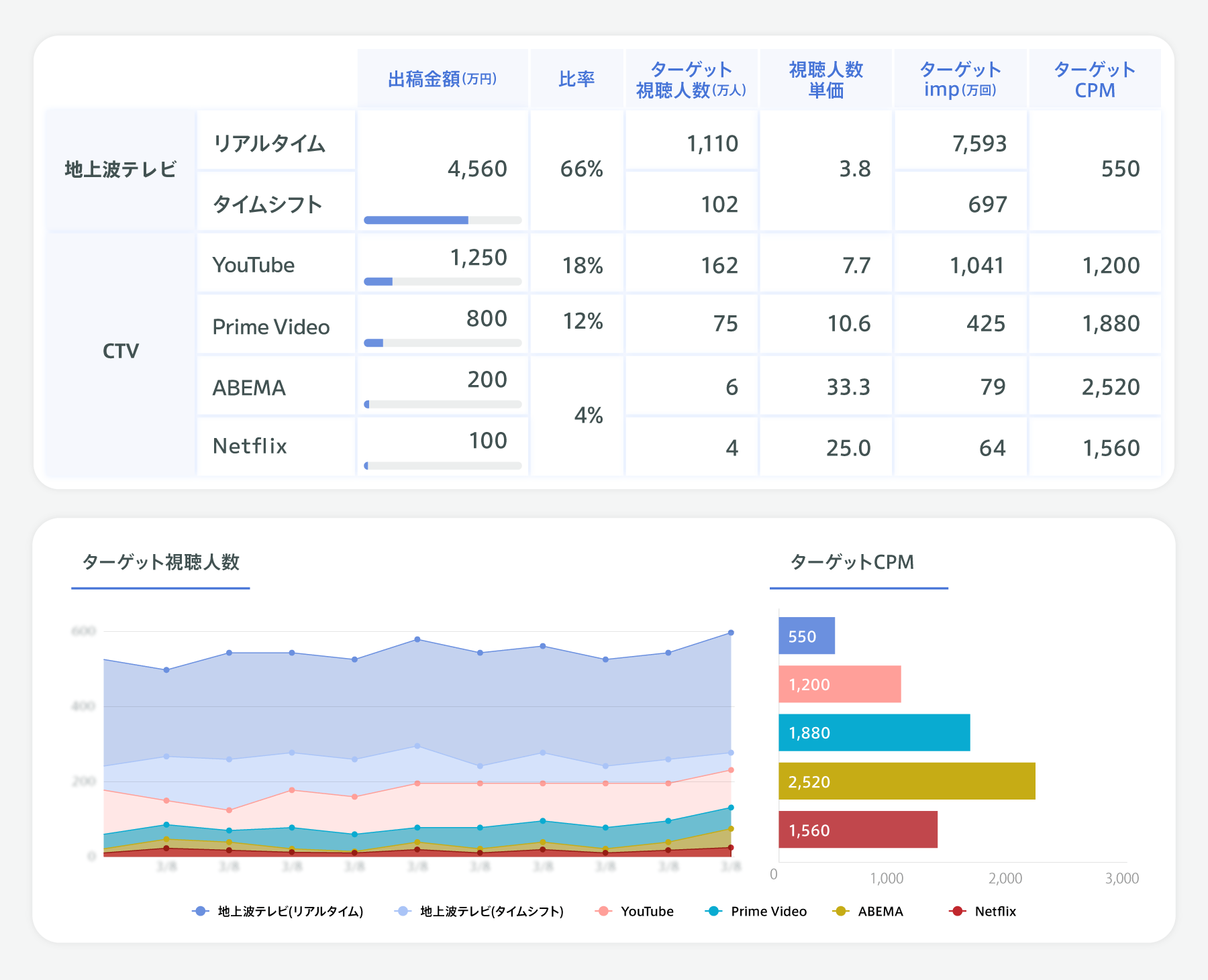Select the teal 1,880 CPM bar

tap(874, 732)
